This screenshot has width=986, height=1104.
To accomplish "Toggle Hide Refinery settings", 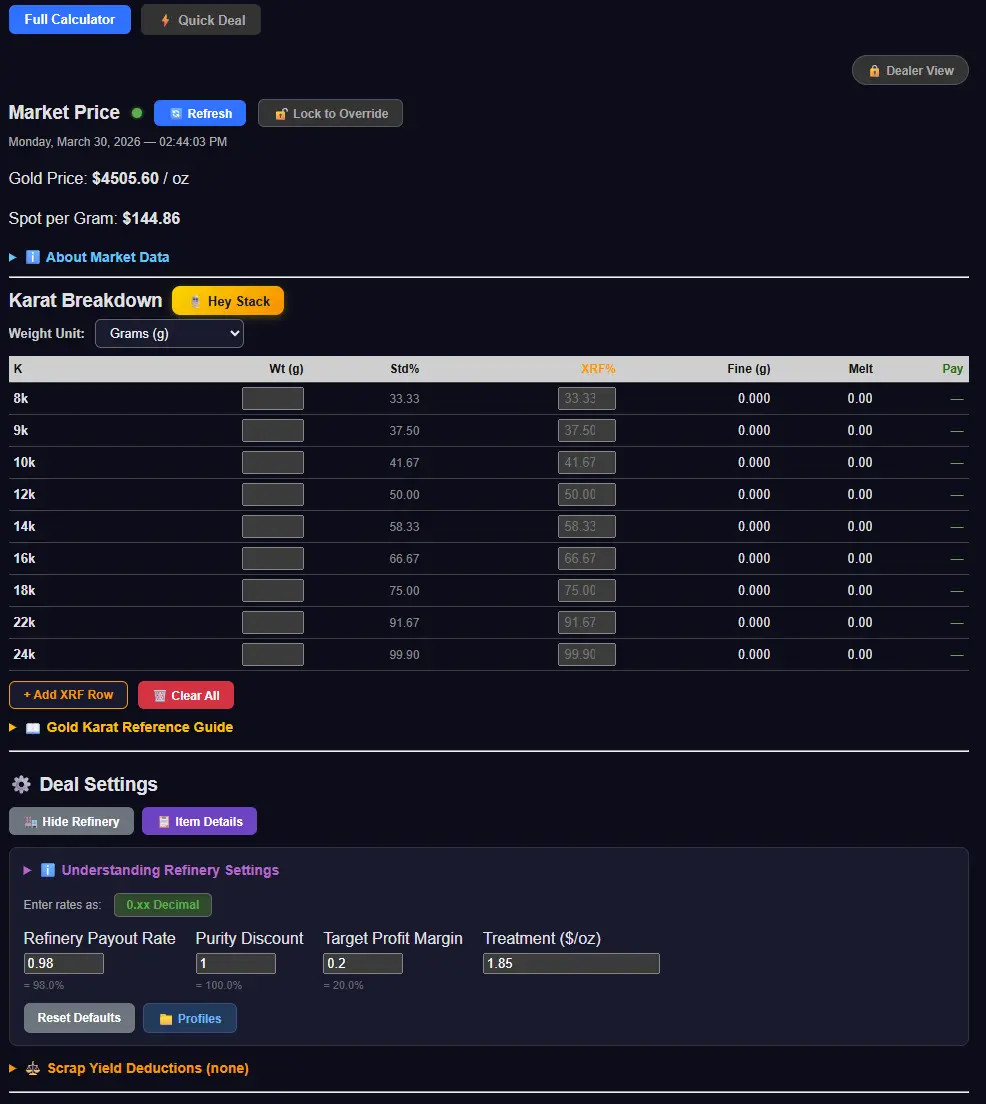I will pyautogui.click(x=71, y=822).
